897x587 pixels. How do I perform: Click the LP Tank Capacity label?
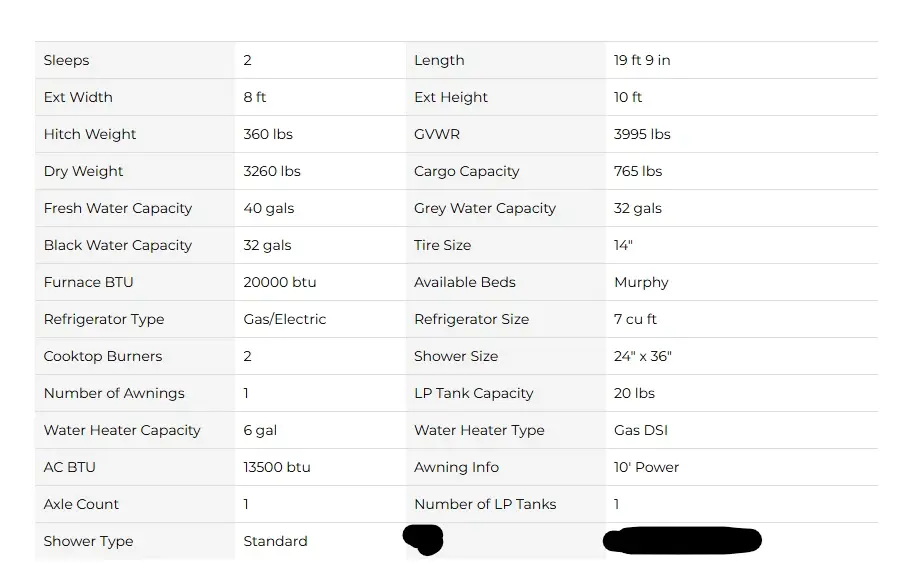coord(474,394)
